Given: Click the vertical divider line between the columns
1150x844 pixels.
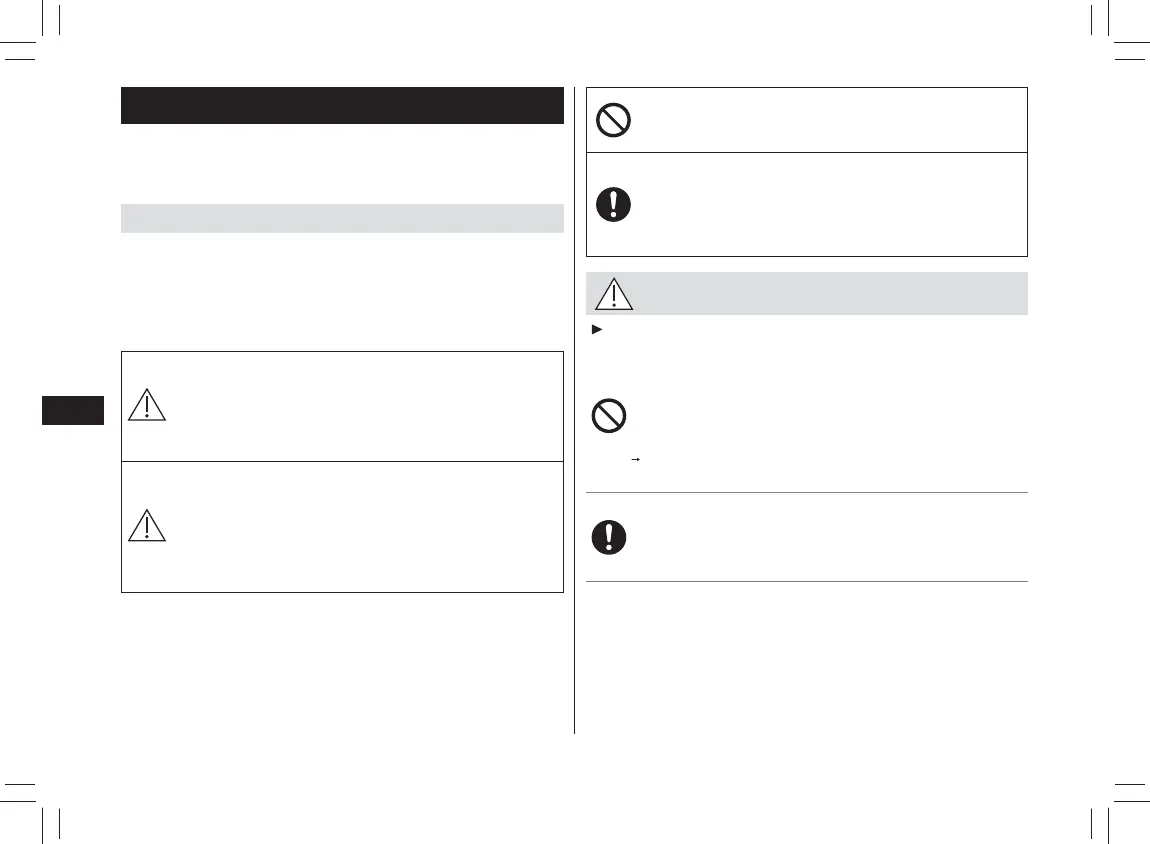Looking at the screenshot, I should point(575,400).
